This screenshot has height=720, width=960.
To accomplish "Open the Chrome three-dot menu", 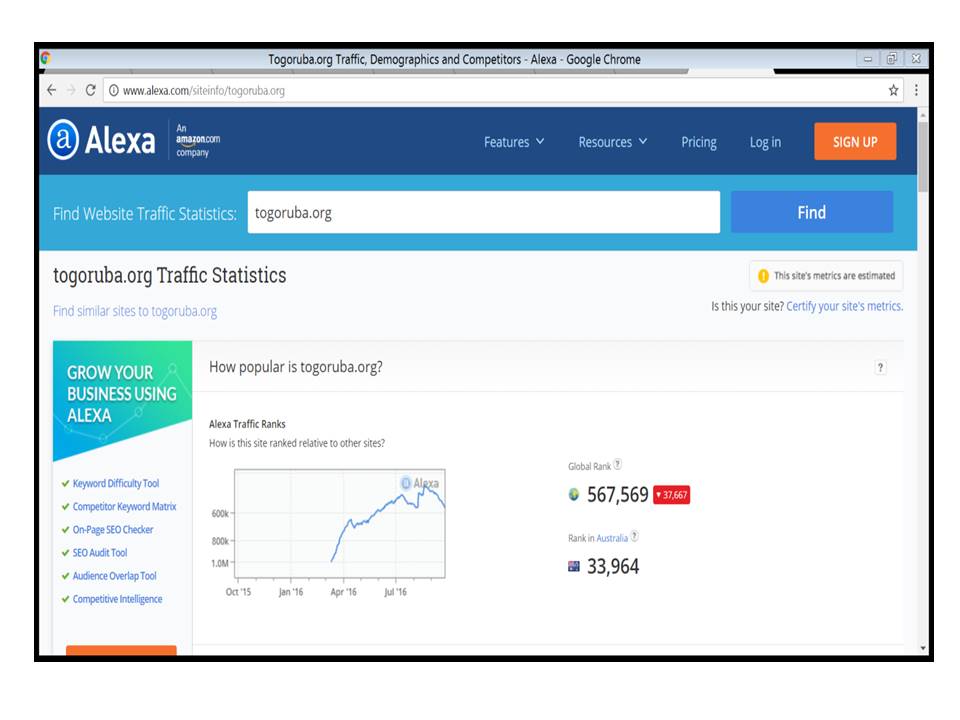I will point(916,91).
